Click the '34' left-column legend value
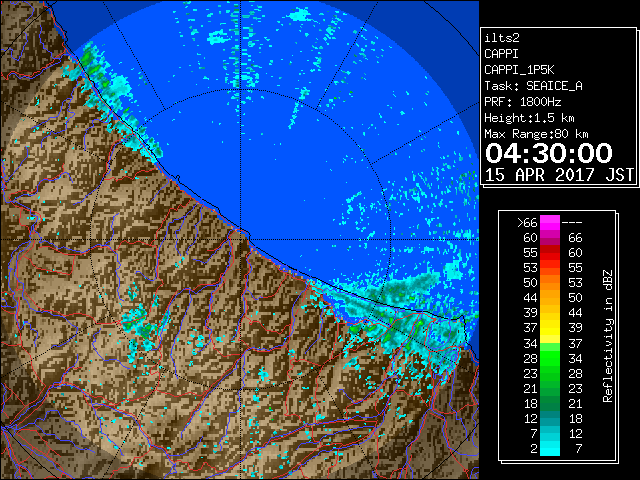This screenshot has height=480, width=640. [x=530, y=344]
